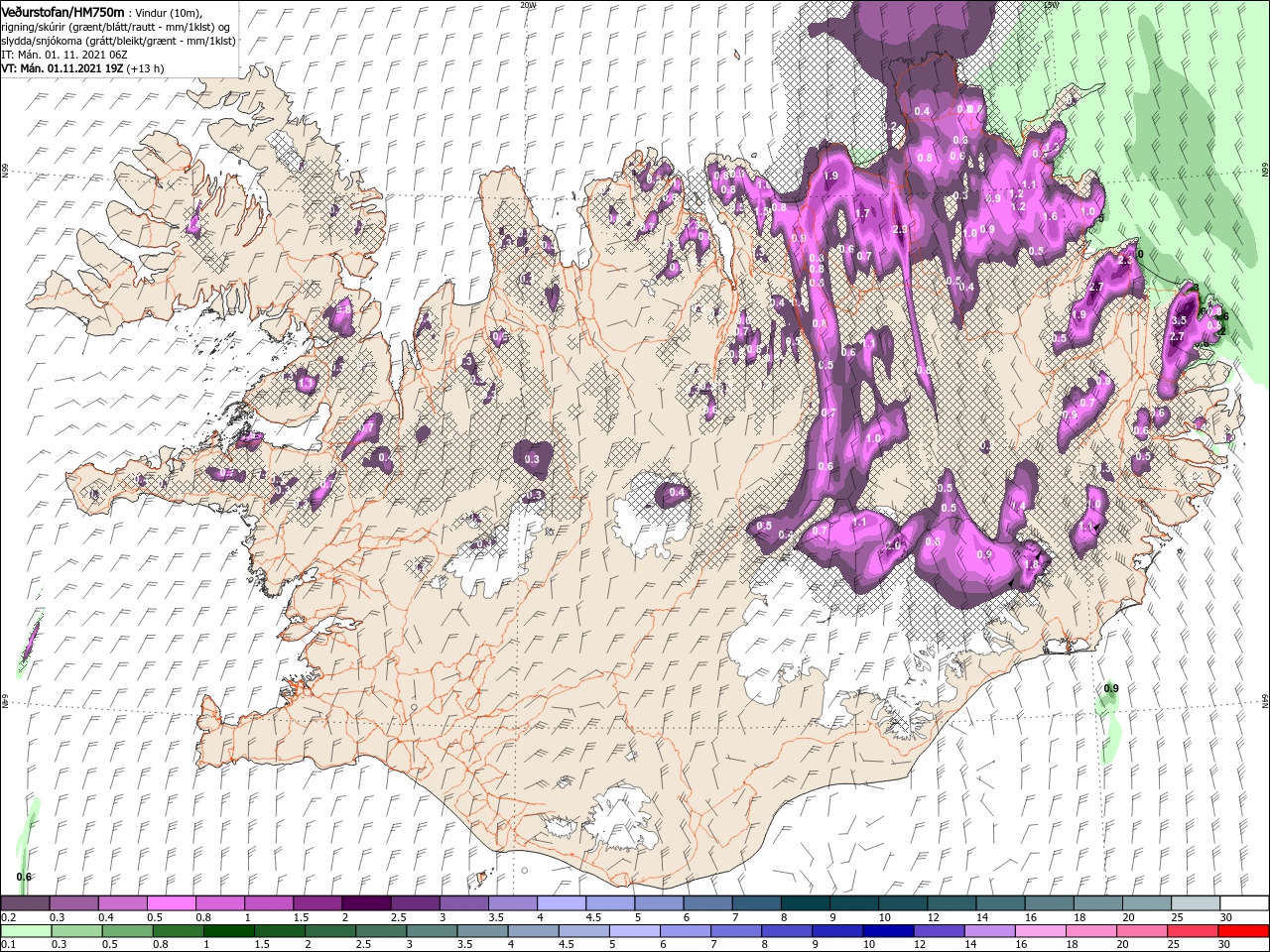Screen dimensions: 1270x952
Task: Pick snow legend swatch between 14 and 16
Action: [1002, 903]
